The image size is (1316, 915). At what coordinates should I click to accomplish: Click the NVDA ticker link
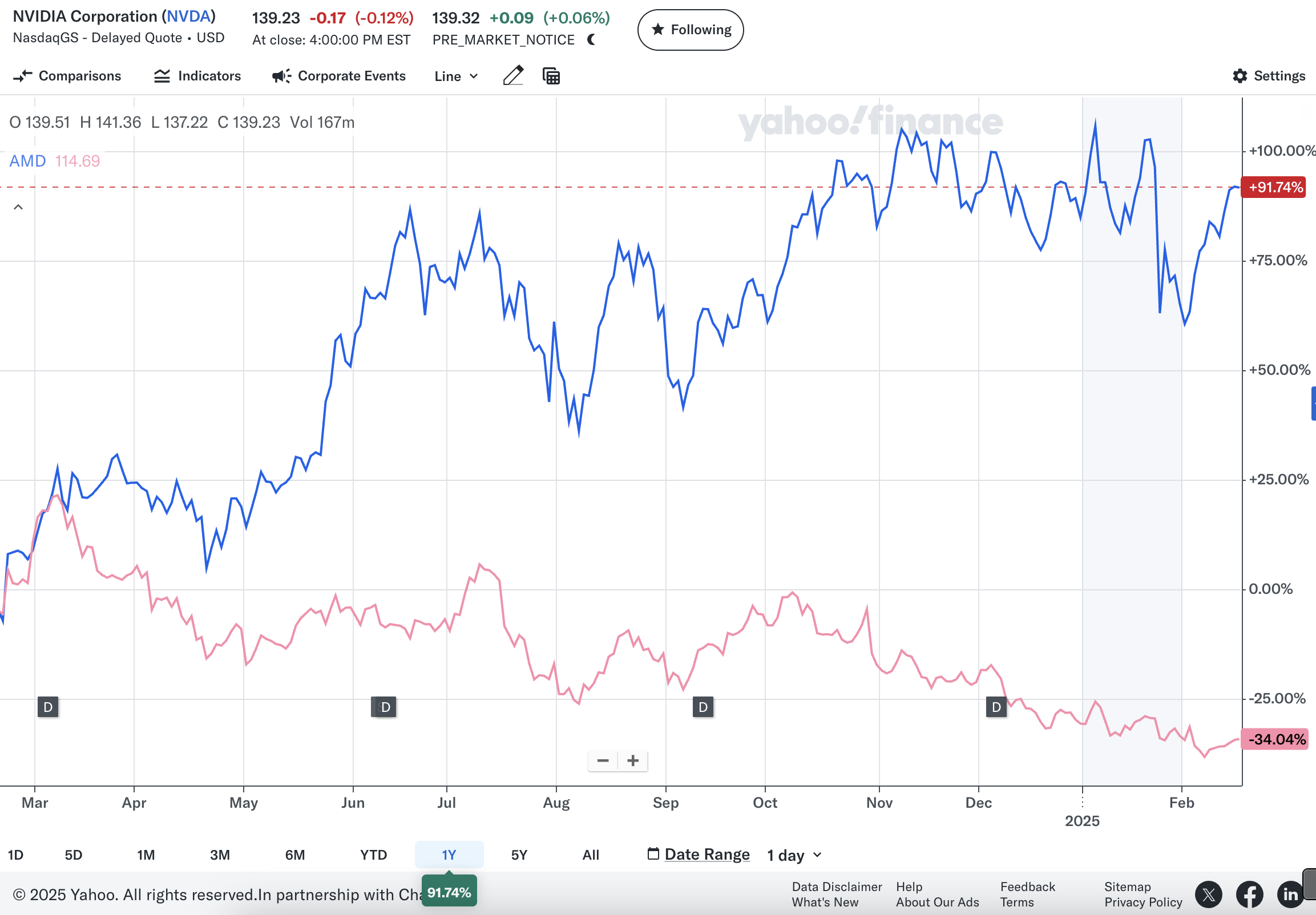(188, 16)
